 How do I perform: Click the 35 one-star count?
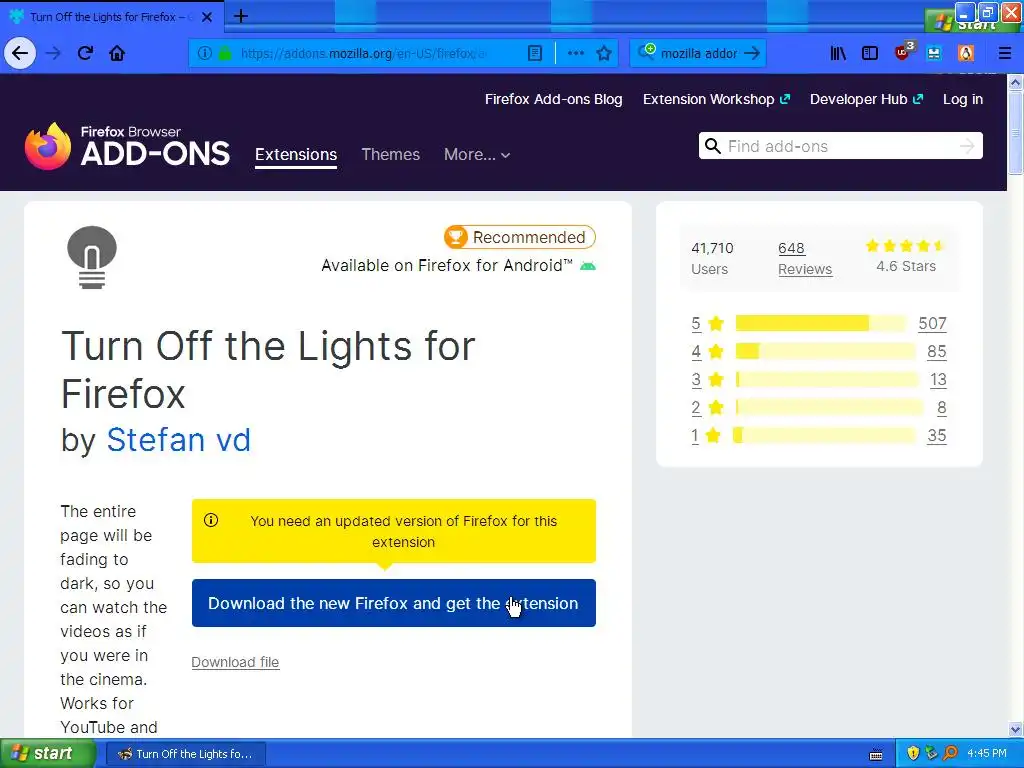click(x=936, y=436)
